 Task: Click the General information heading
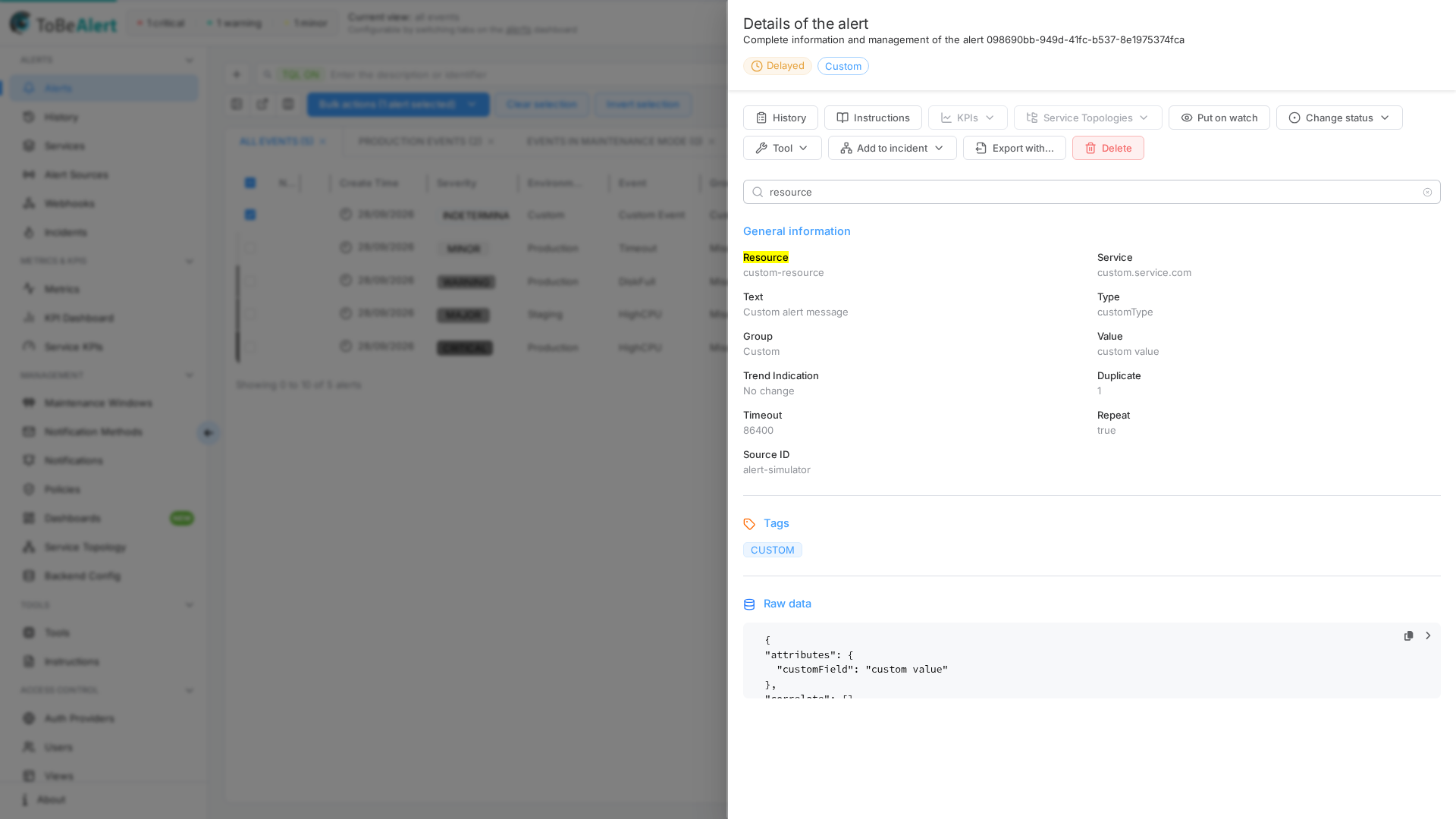(796, 231)
